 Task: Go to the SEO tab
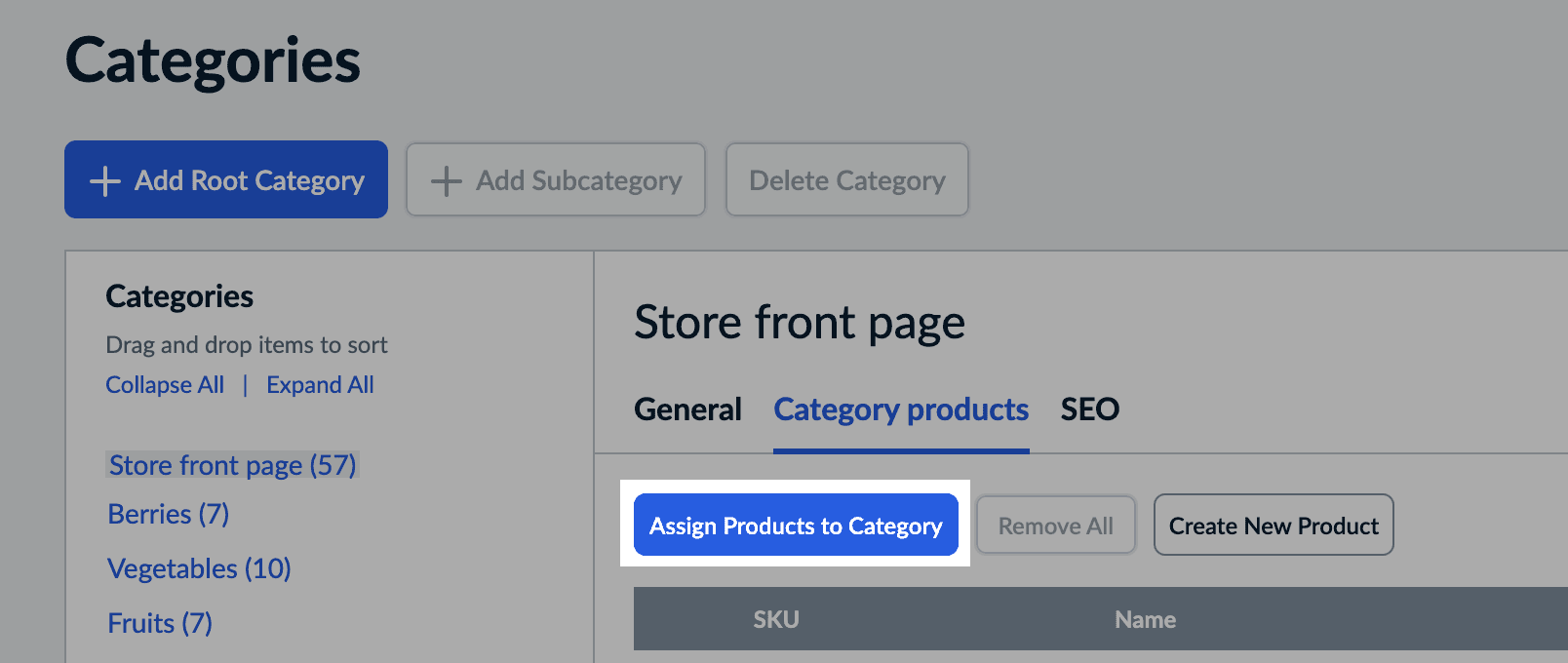pos(1089,409)
